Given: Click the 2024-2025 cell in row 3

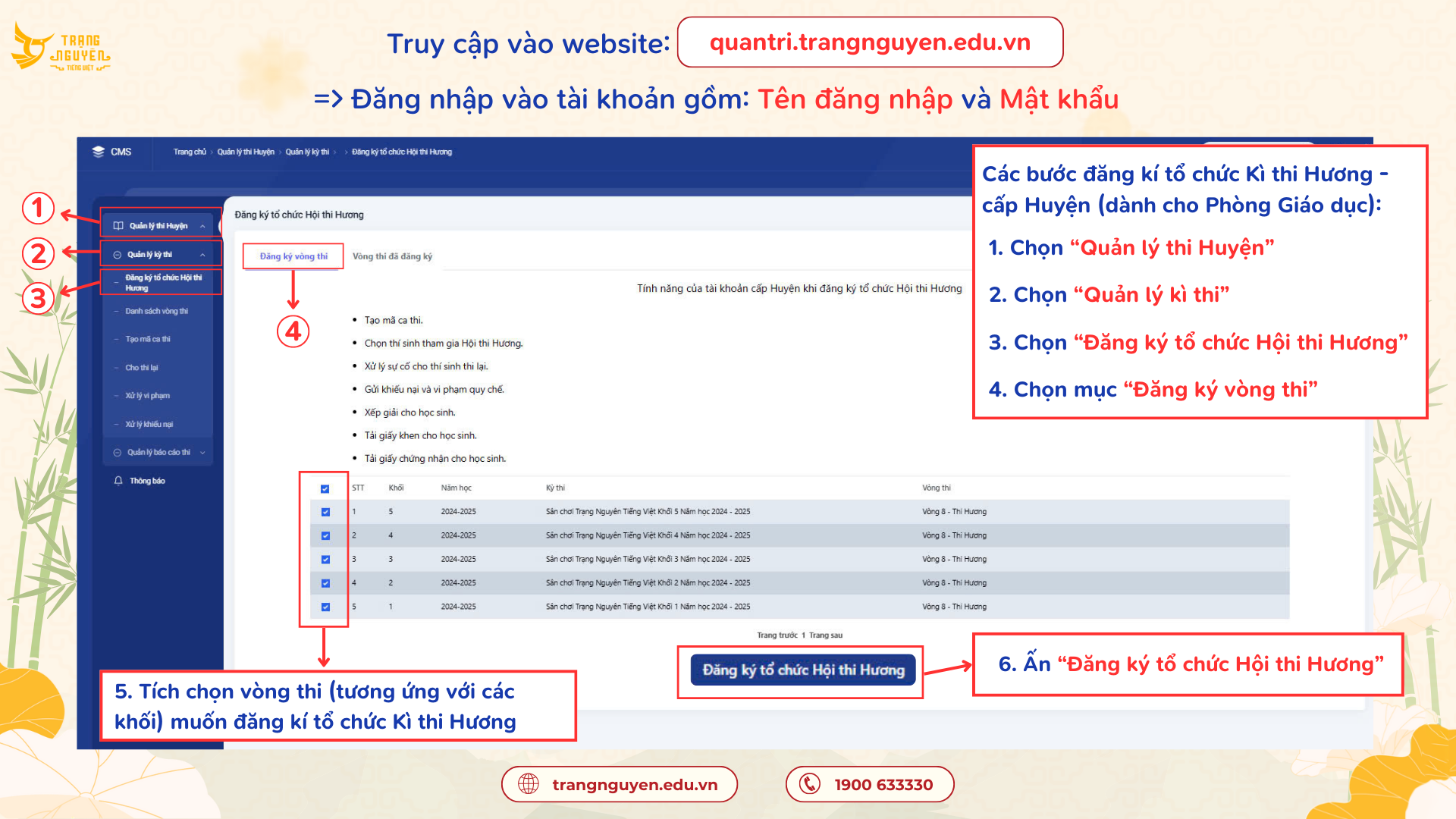Looking at the screenshot, I should [458, 559].
